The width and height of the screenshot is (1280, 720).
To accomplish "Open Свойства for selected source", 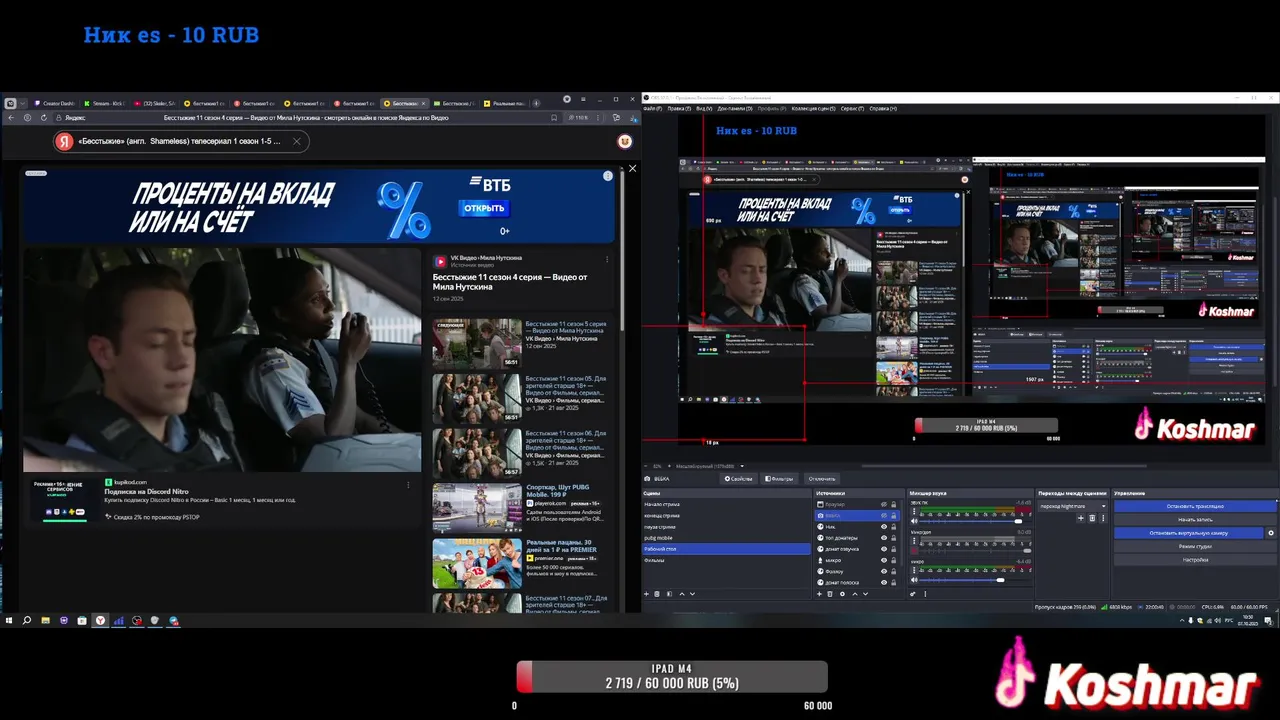I will pos(738,478).
